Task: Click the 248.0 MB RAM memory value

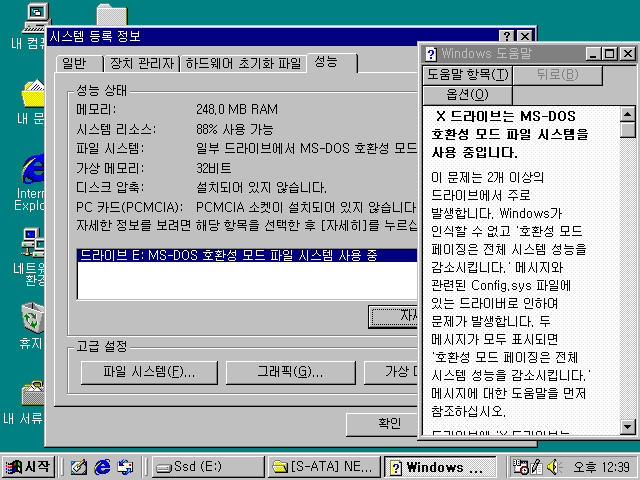Action: [x=237, y=109]
